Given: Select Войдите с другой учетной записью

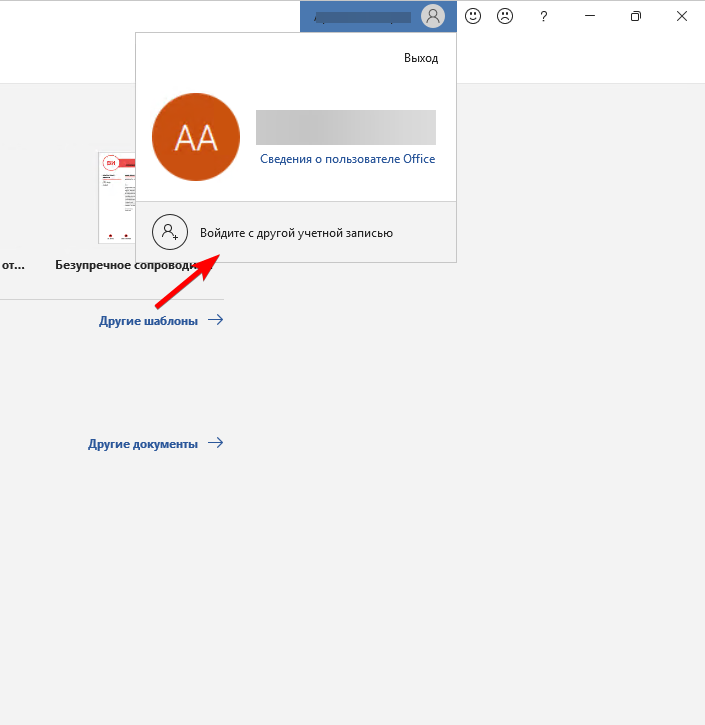Looking at the screenshot, I should click(x=296, y=233).
